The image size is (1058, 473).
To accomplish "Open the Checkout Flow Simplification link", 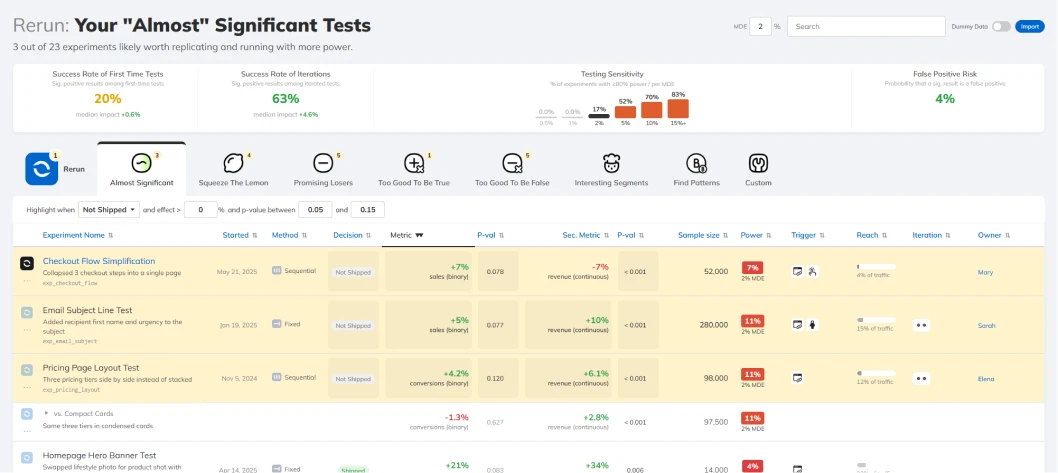I will (x=99, y=261).
